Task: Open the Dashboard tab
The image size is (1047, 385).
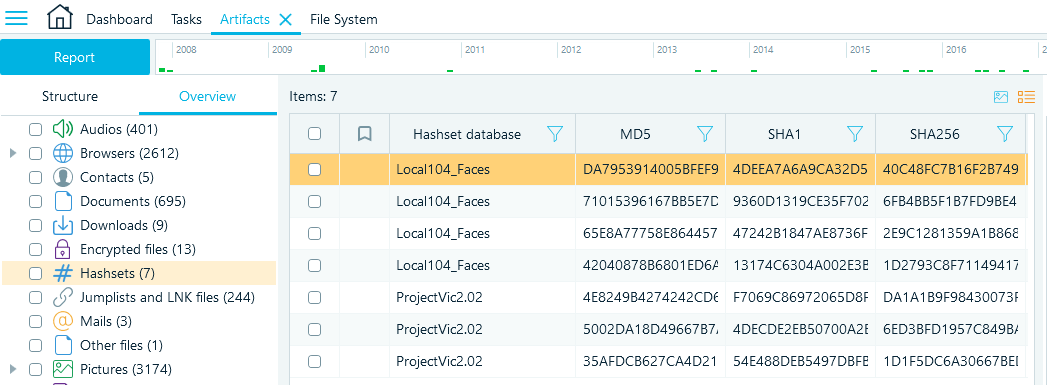Action: pos(119,19)
